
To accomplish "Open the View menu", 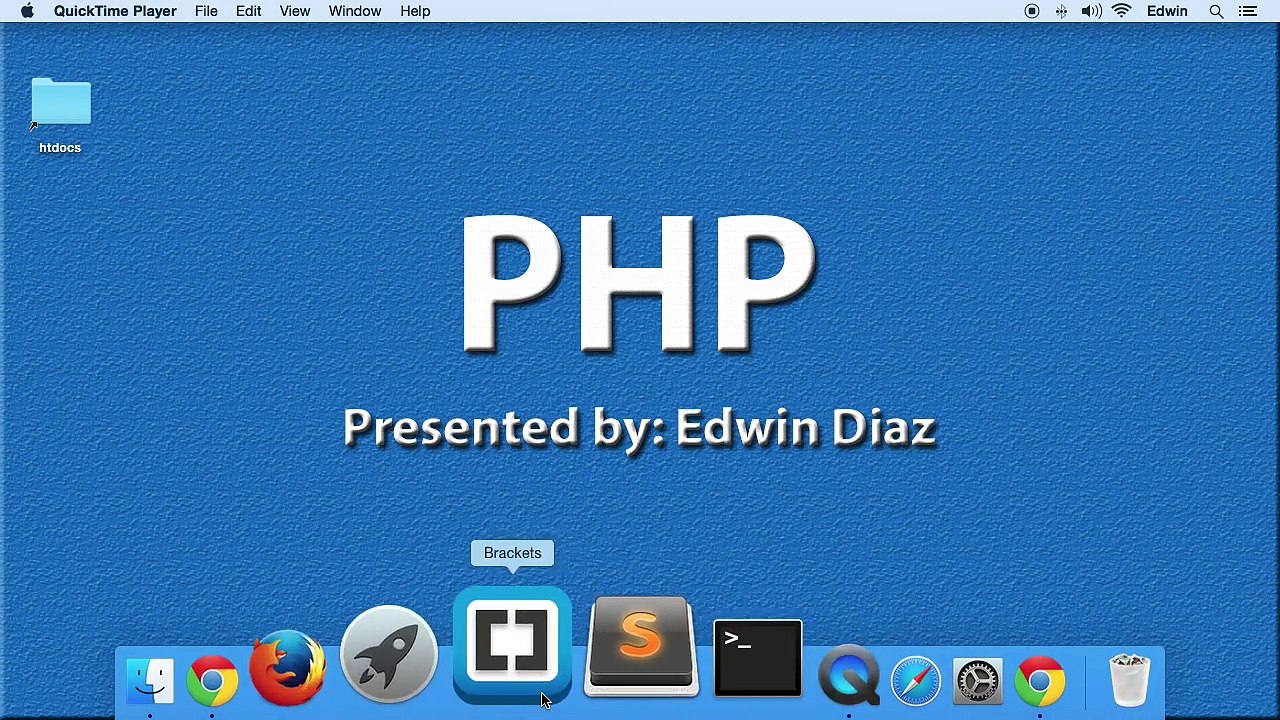I will [x=294, y=11].
